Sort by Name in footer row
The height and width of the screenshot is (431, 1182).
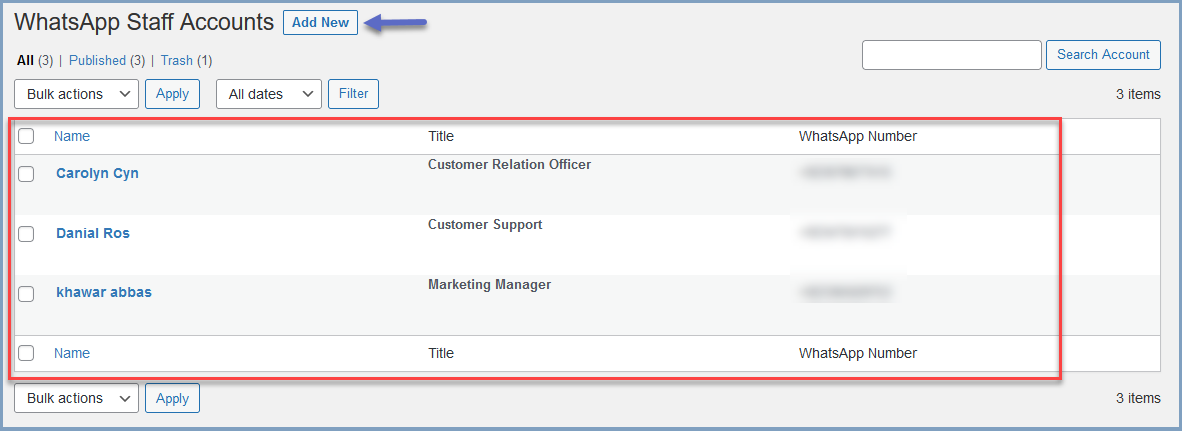(72, 353)
